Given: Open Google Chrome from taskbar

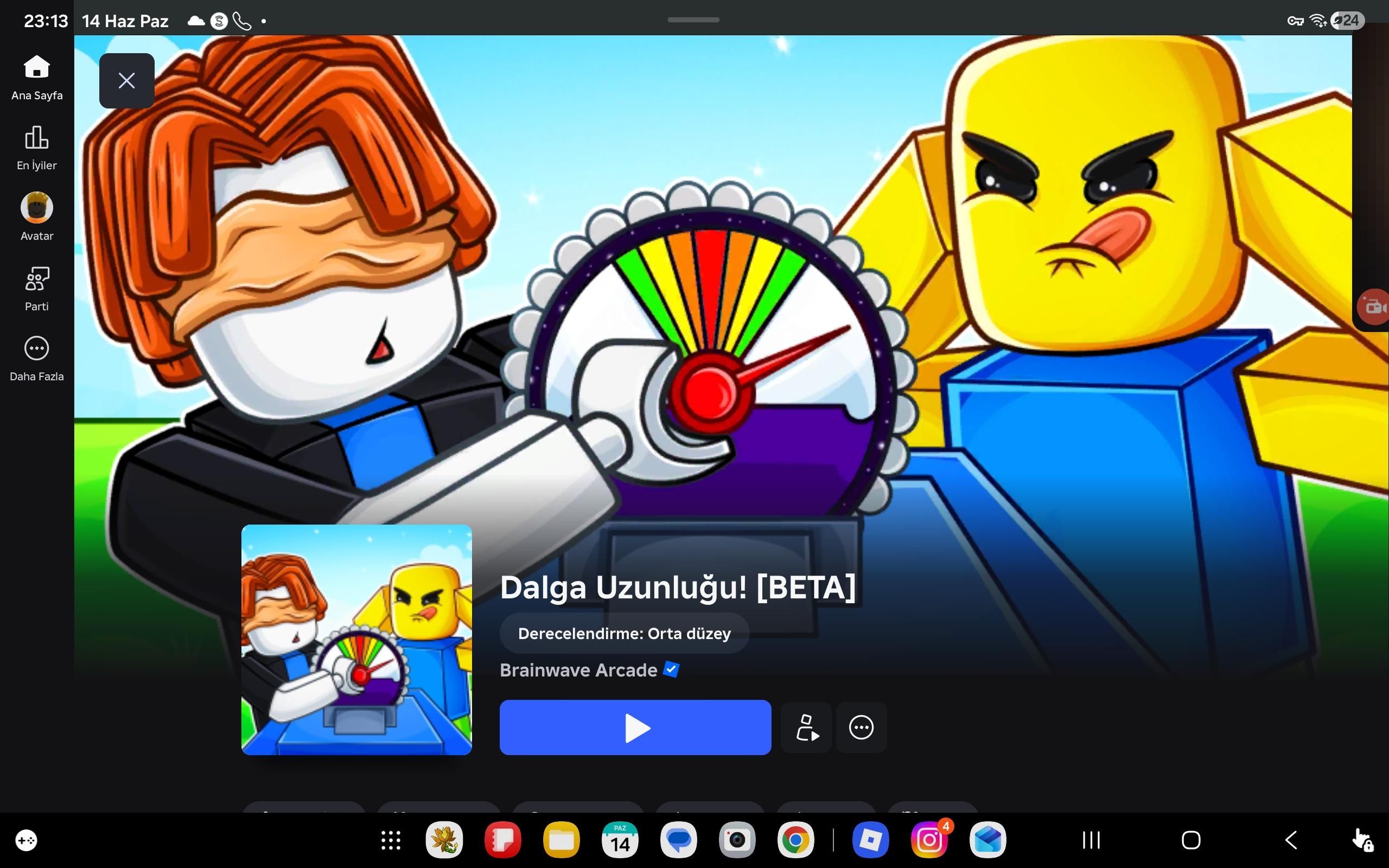Looking at the screenshot, I should [x=795, y=840].
